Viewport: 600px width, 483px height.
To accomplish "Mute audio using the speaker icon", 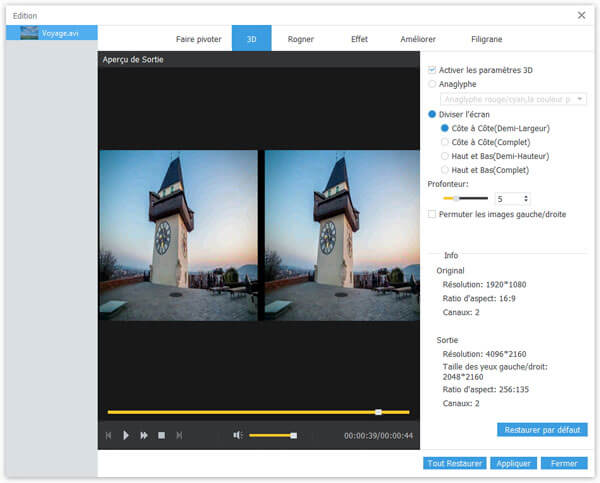I will (x=238, y=435).
